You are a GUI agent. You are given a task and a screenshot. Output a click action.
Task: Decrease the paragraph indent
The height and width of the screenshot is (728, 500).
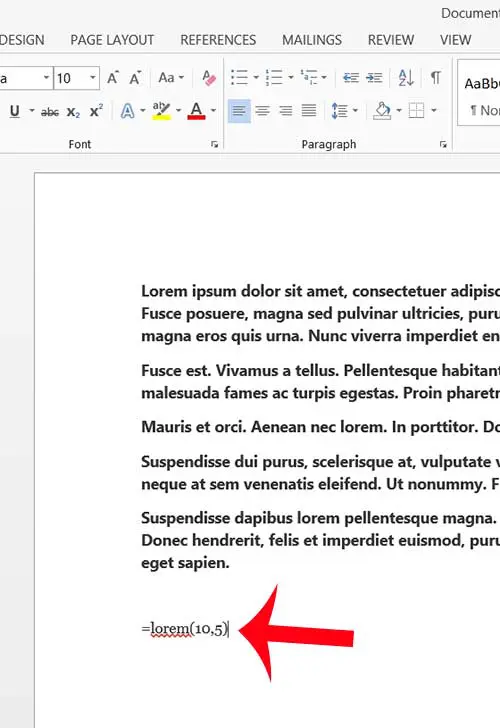351,78
